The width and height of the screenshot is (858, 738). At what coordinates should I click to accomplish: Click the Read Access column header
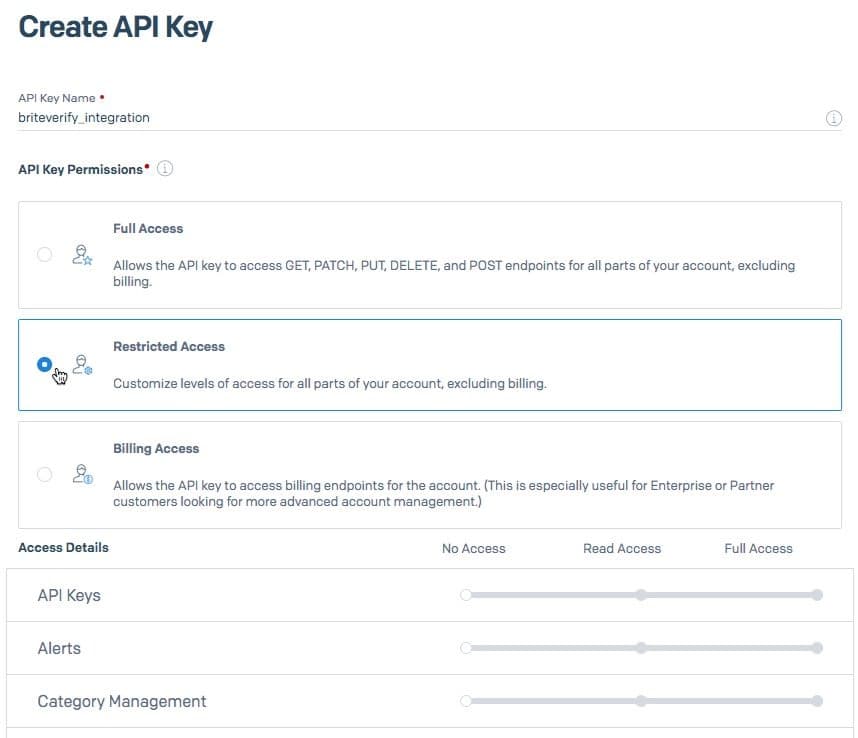[x=622, y=548]
